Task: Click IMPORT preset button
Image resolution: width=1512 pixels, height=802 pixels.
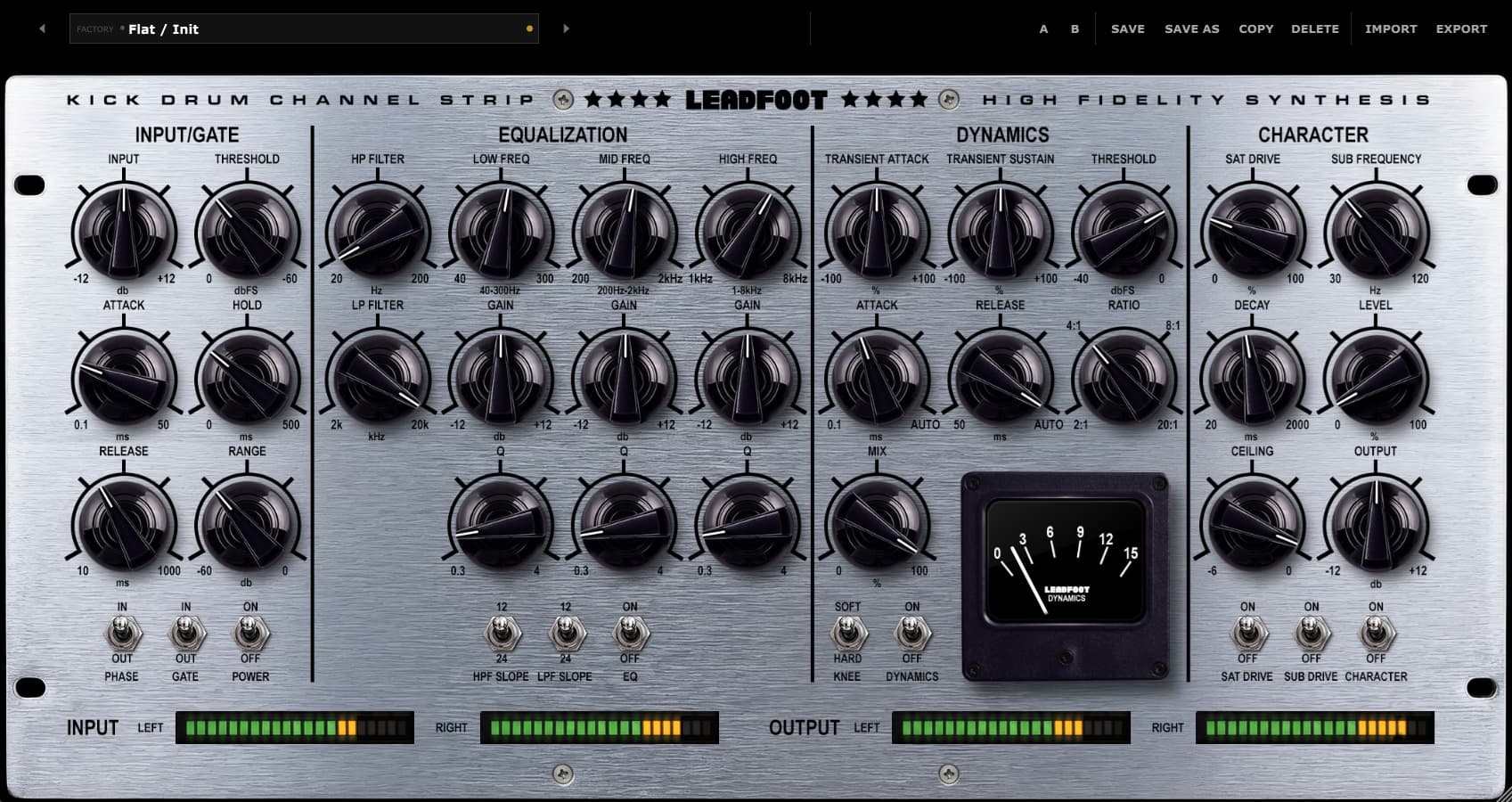Action: 1390,29
